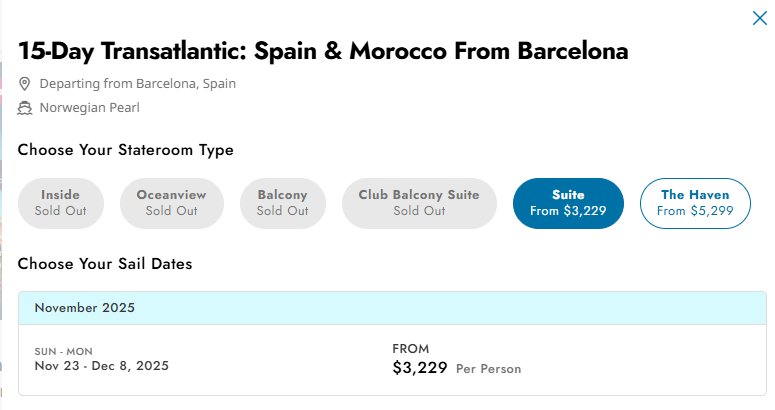775x410 pixels.
Task: Select the Club Balcony Suite option
Action: coord(419,203)
